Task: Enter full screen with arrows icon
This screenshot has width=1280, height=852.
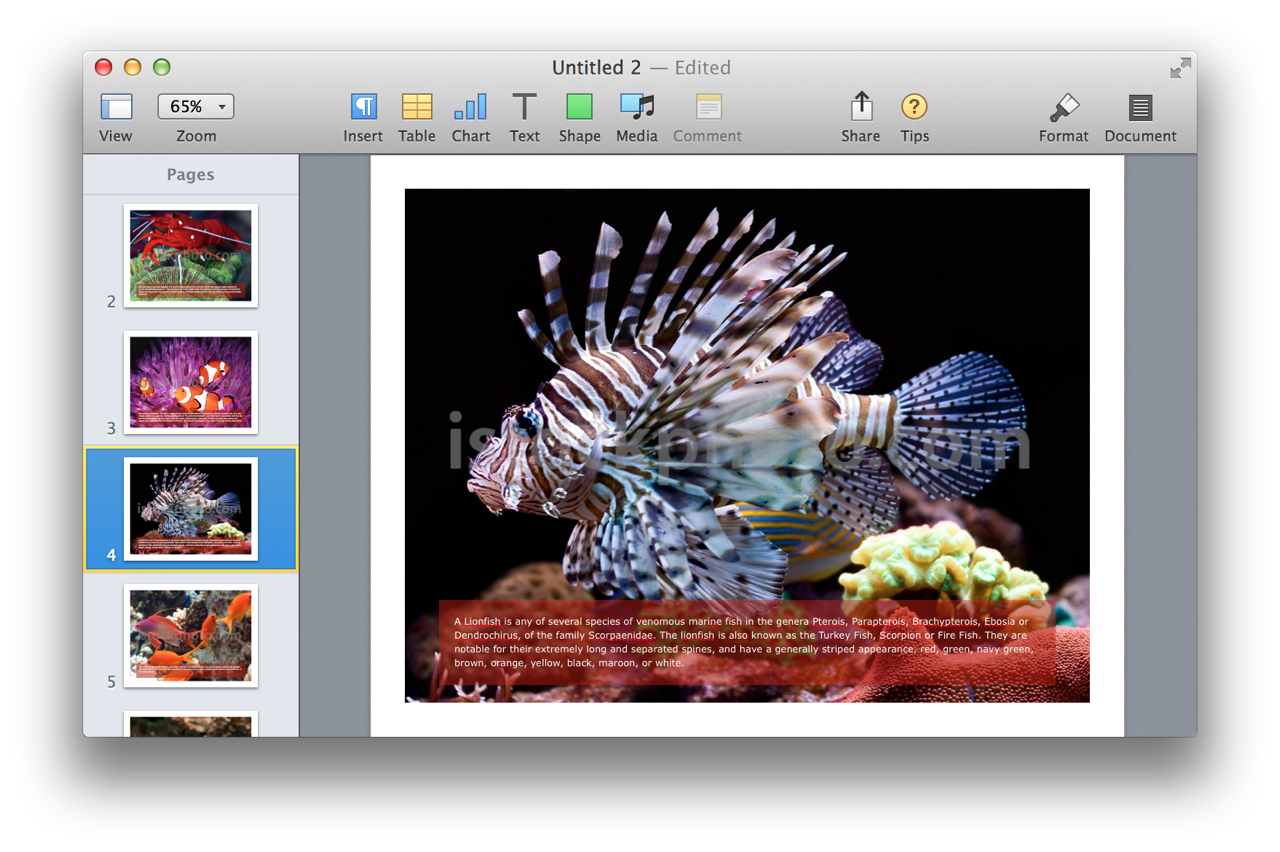Action: (1181, 67)
